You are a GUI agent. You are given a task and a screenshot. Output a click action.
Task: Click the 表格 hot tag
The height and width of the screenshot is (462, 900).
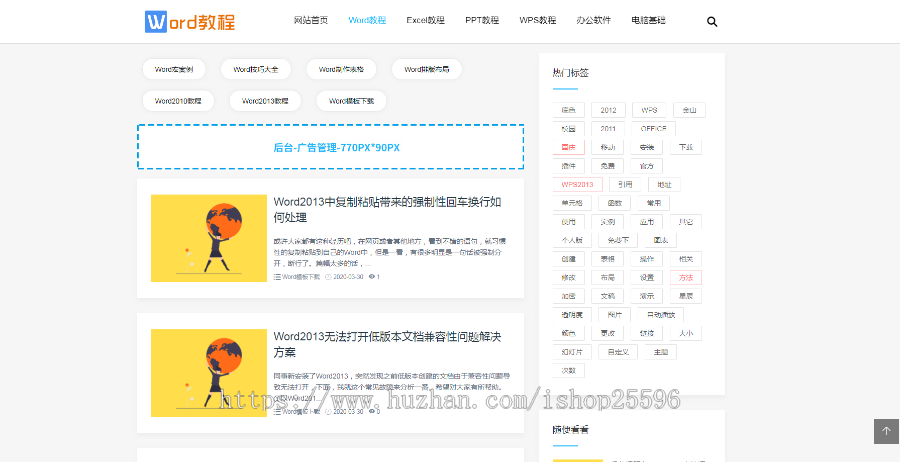pos(607,259)
